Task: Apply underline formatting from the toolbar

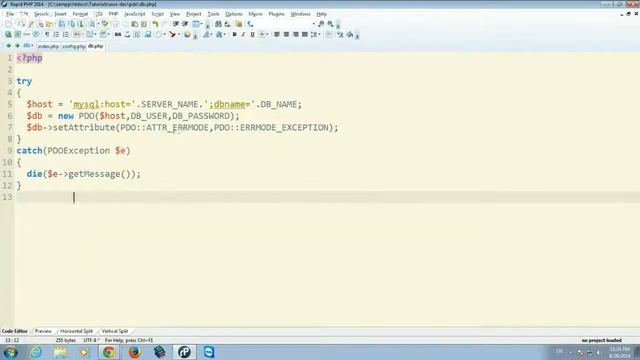Action: pyautogui.click(x=252, y=35)
